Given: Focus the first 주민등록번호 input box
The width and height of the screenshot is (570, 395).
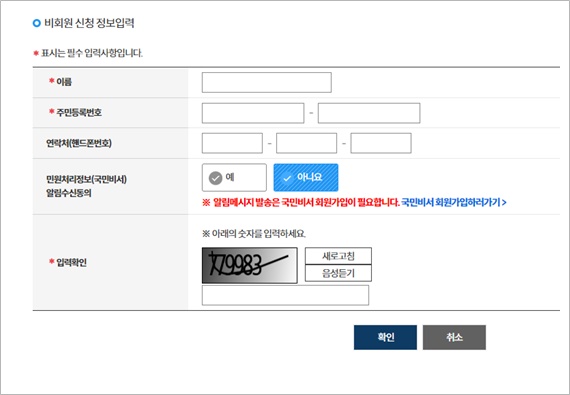Looking at the screenshot, I should pyautogui.click(x=253, y=113).
